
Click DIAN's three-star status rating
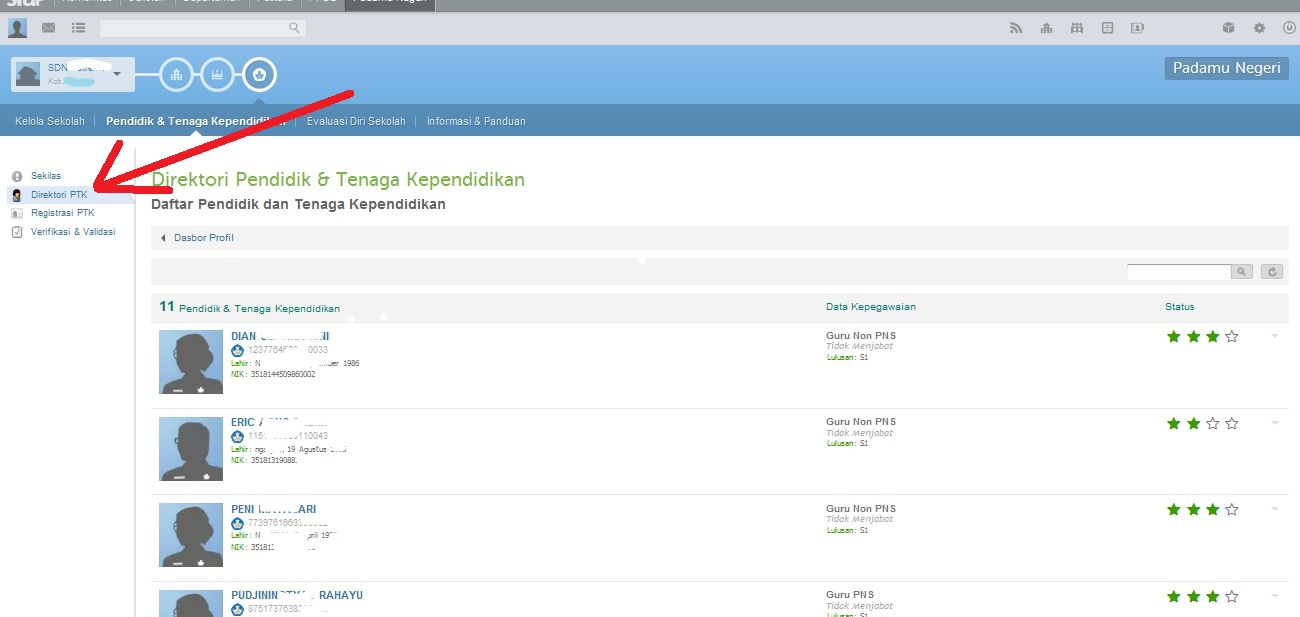coord(1202,337)
